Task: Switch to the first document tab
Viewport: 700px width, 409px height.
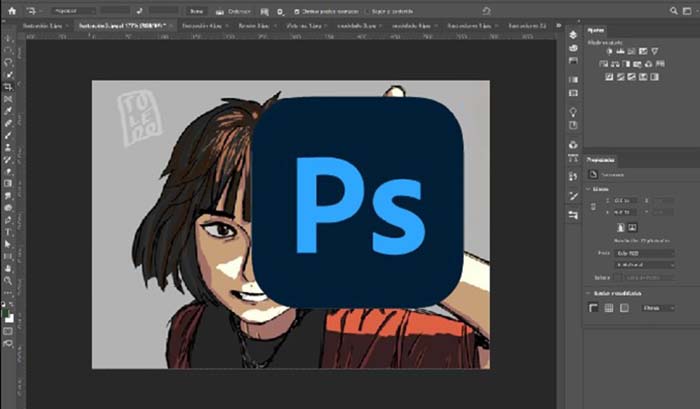Action: point(40,26)
